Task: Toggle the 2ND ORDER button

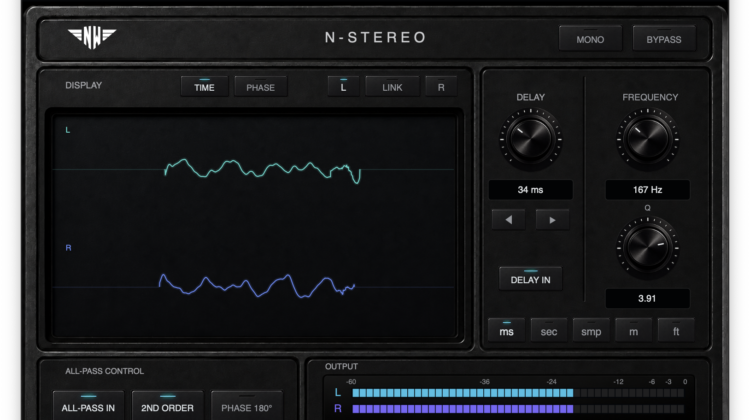Action: [x=167, y=407]
